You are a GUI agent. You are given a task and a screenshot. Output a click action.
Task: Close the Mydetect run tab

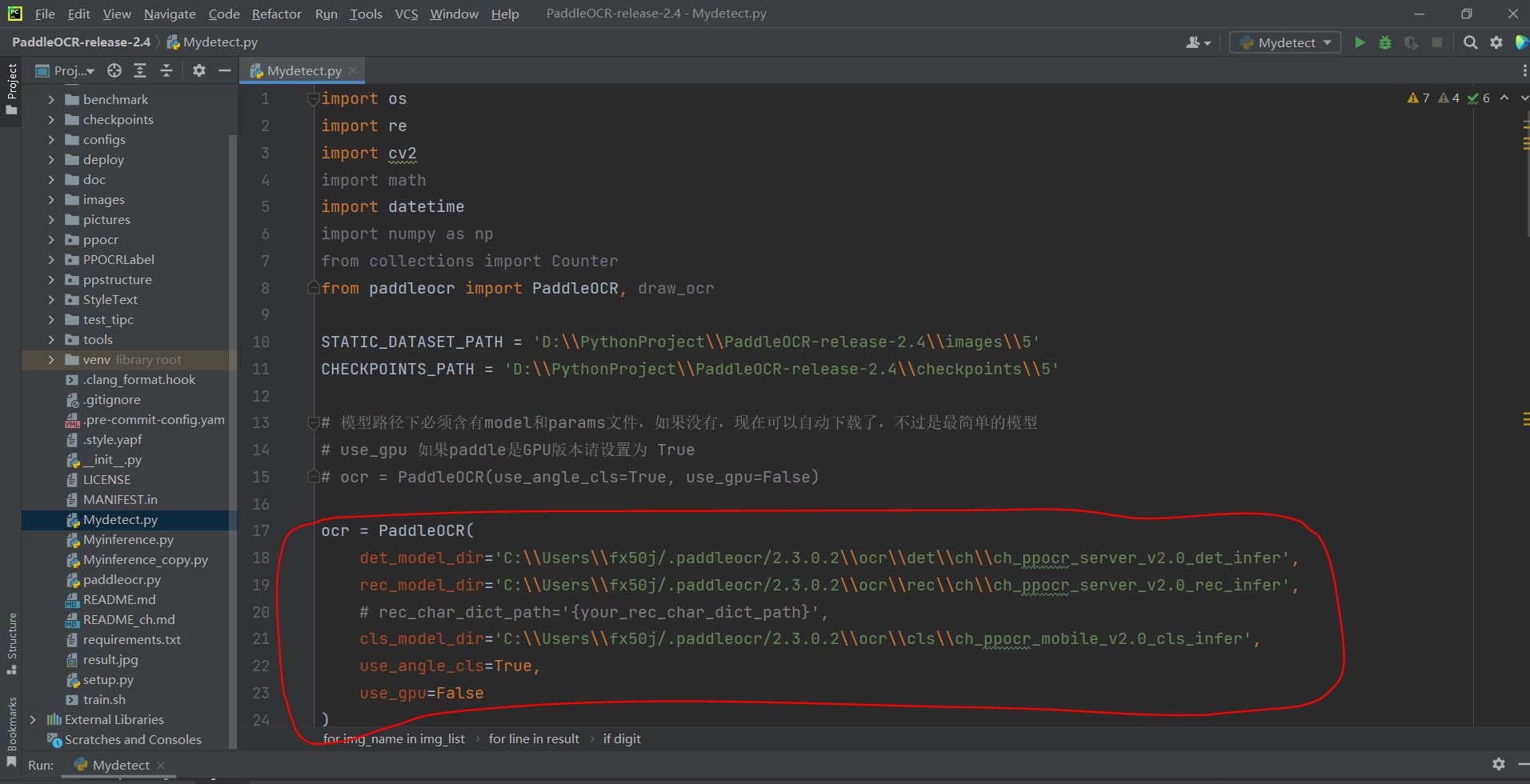pyautogui.click(x=161, y=765)
